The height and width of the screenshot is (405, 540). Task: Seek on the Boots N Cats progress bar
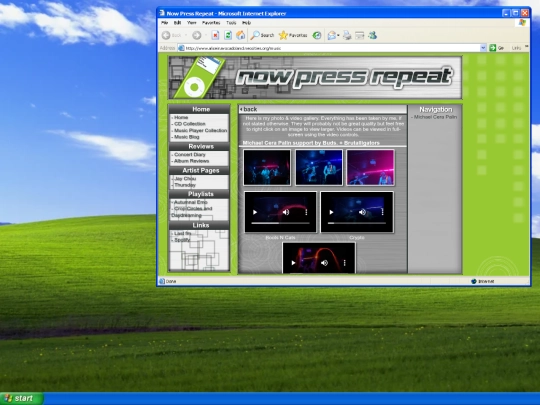(280, 223)
